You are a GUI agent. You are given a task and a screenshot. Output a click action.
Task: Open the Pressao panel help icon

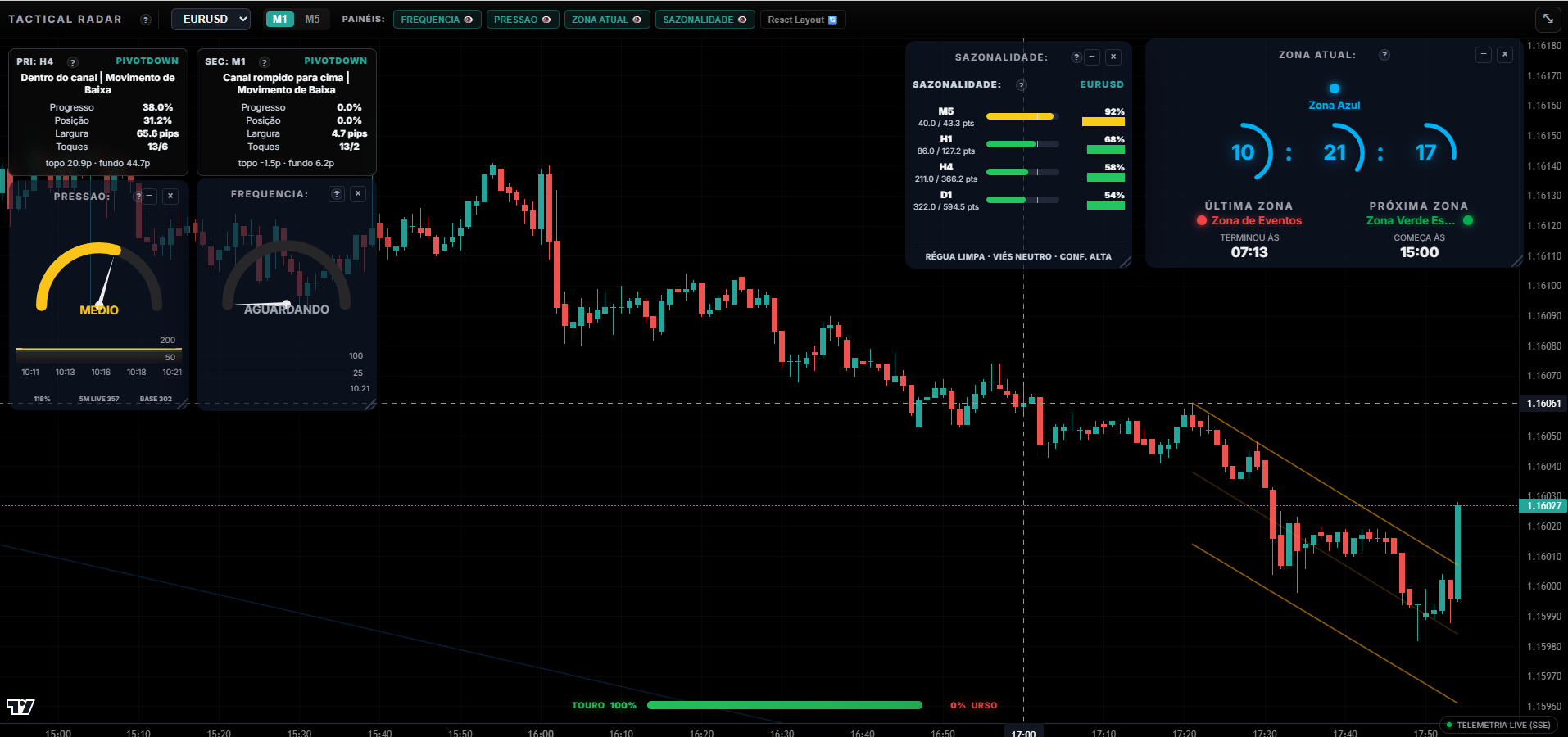[x=138, y=197]
